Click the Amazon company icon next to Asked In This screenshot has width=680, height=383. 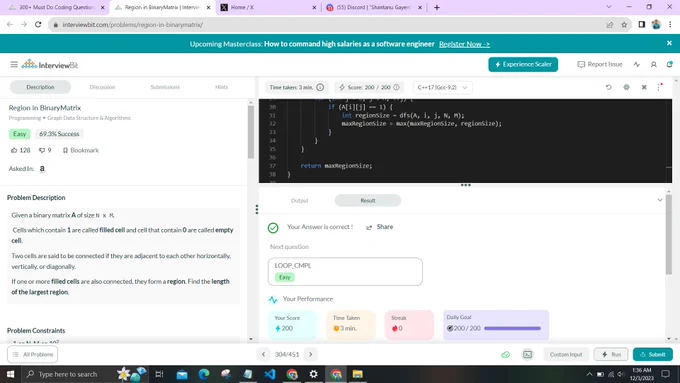[42, 168]
